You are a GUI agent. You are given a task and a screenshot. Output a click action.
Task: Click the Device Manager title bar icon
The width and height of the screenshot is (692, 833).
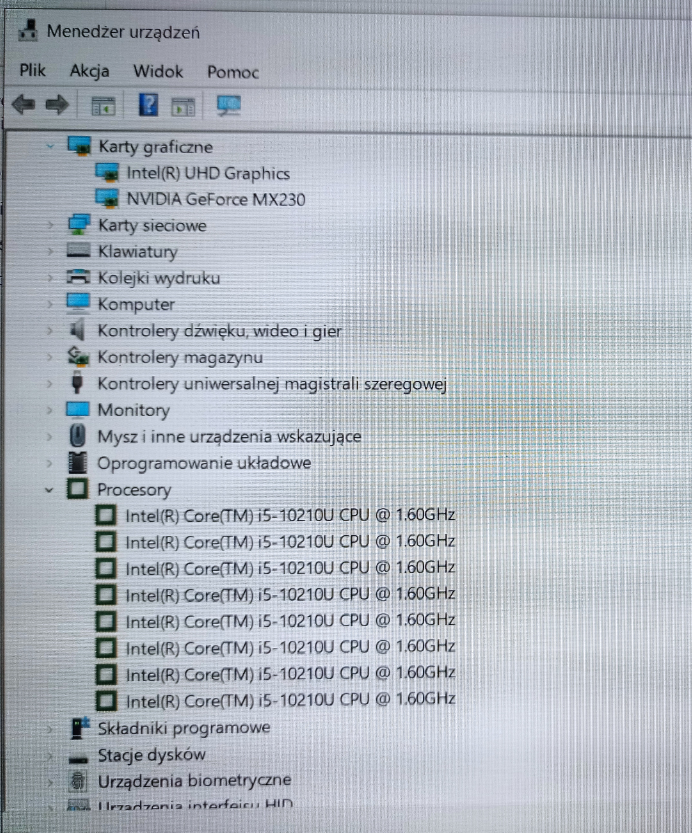pos(28,30)
